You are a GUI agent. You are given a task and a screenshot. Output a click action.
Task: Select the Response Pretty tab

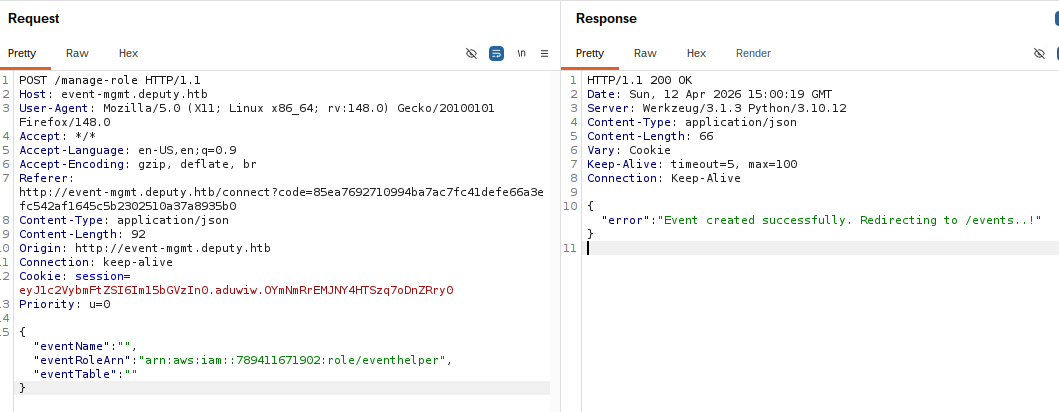coord(590,53)
